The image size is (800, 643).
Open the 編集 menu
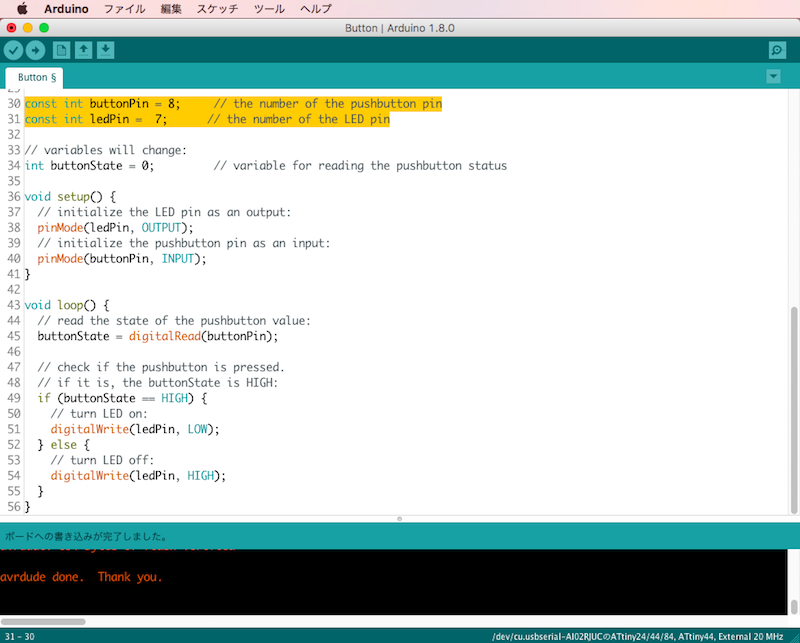[171, 9]
